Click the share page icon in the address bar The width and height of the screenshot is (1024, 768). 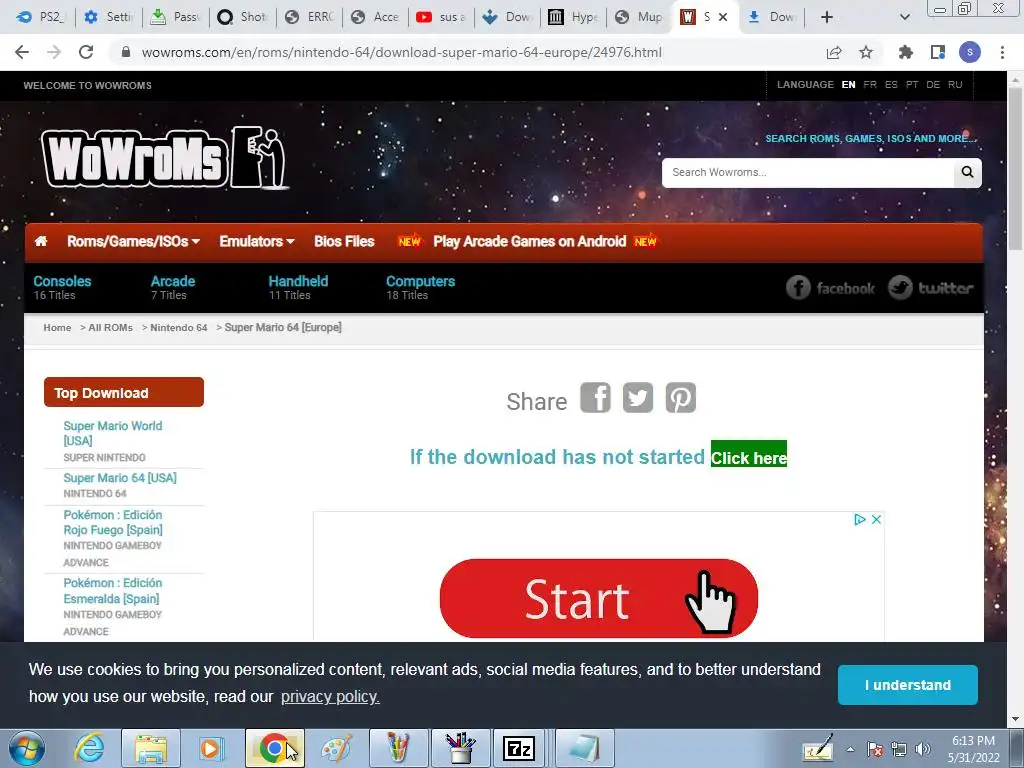834,52
